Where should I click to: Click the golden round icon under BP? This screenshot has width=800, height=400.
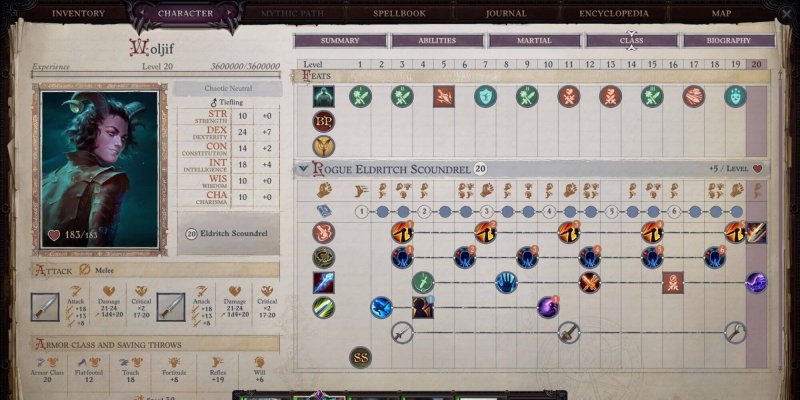click(323, 146)
